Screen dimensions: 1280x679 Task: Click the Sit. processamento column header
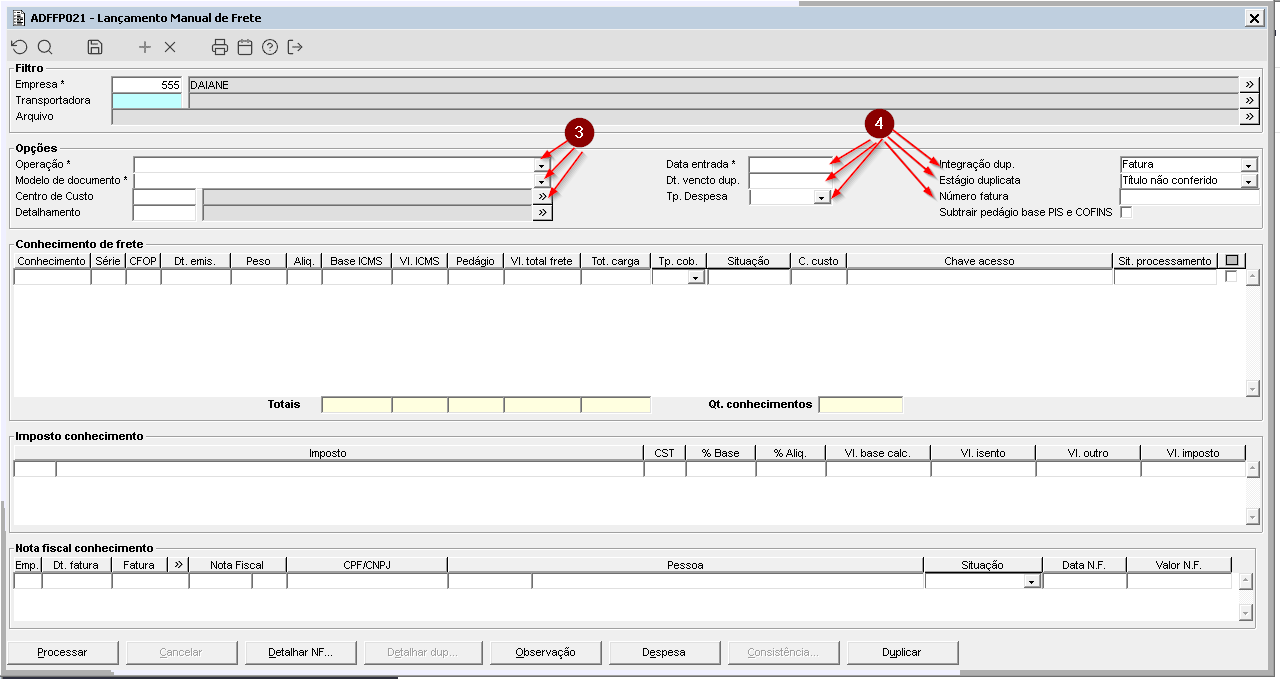click(1165, 261)
